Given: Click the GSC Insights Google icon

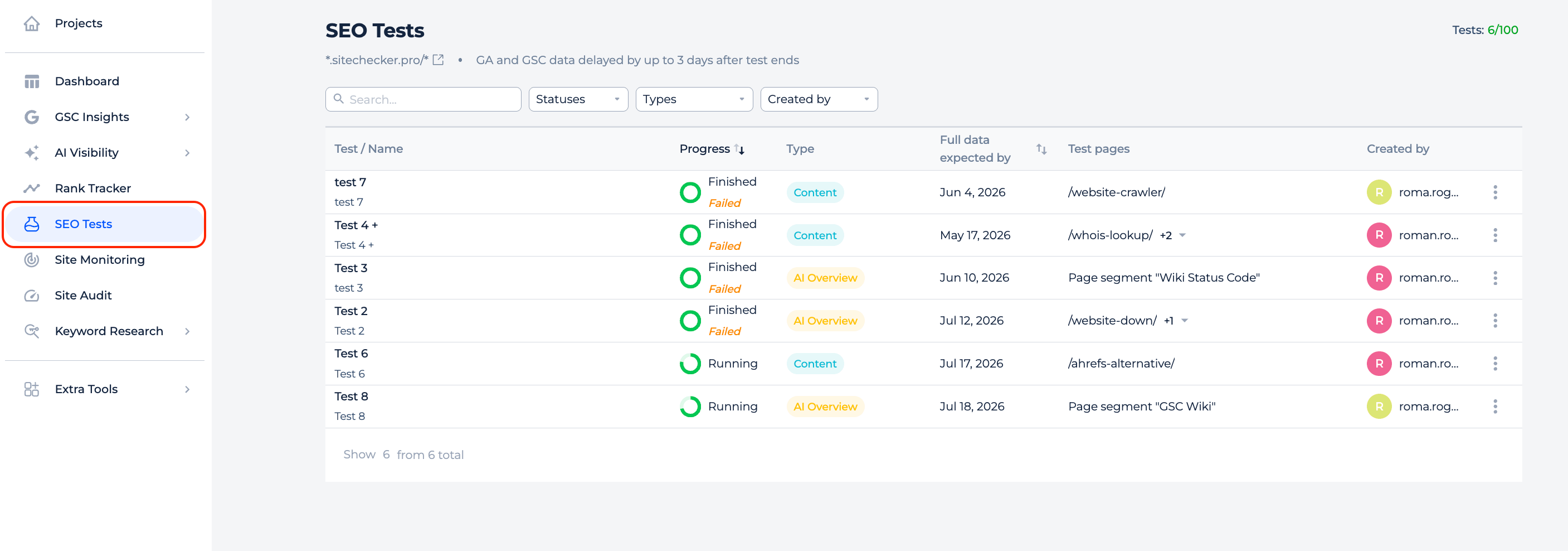Looking at the screenshot, I should coord(32,117).
